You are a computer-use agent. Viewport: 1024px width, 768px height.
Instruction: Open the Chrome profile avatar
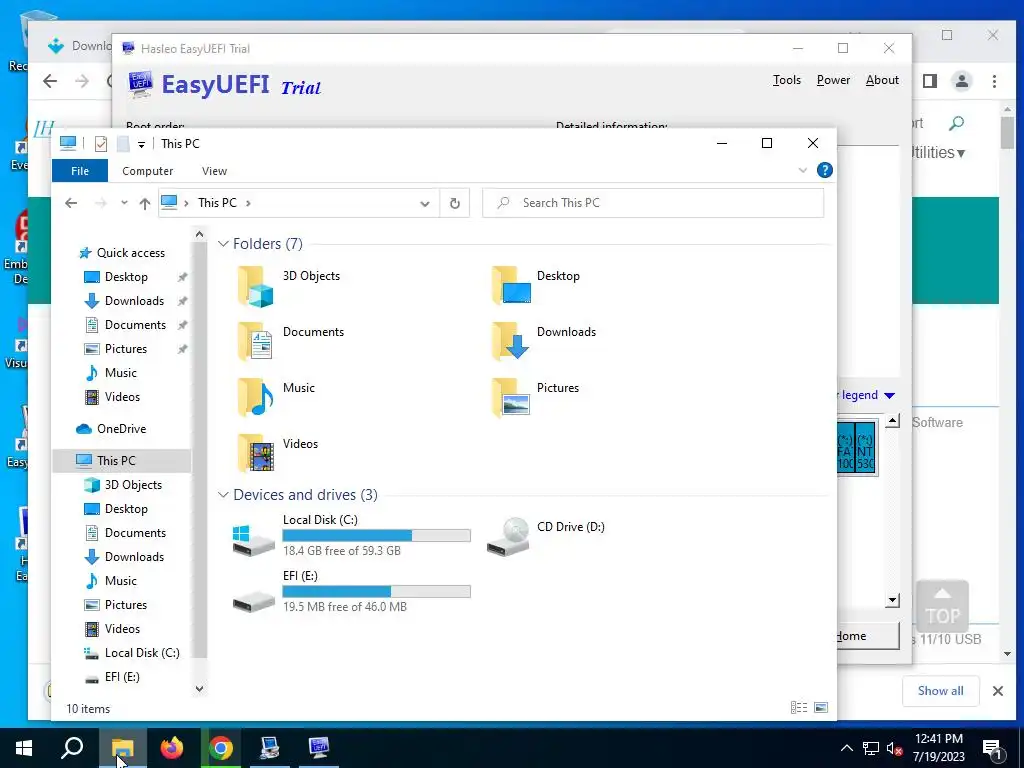(x=962, y=81)
